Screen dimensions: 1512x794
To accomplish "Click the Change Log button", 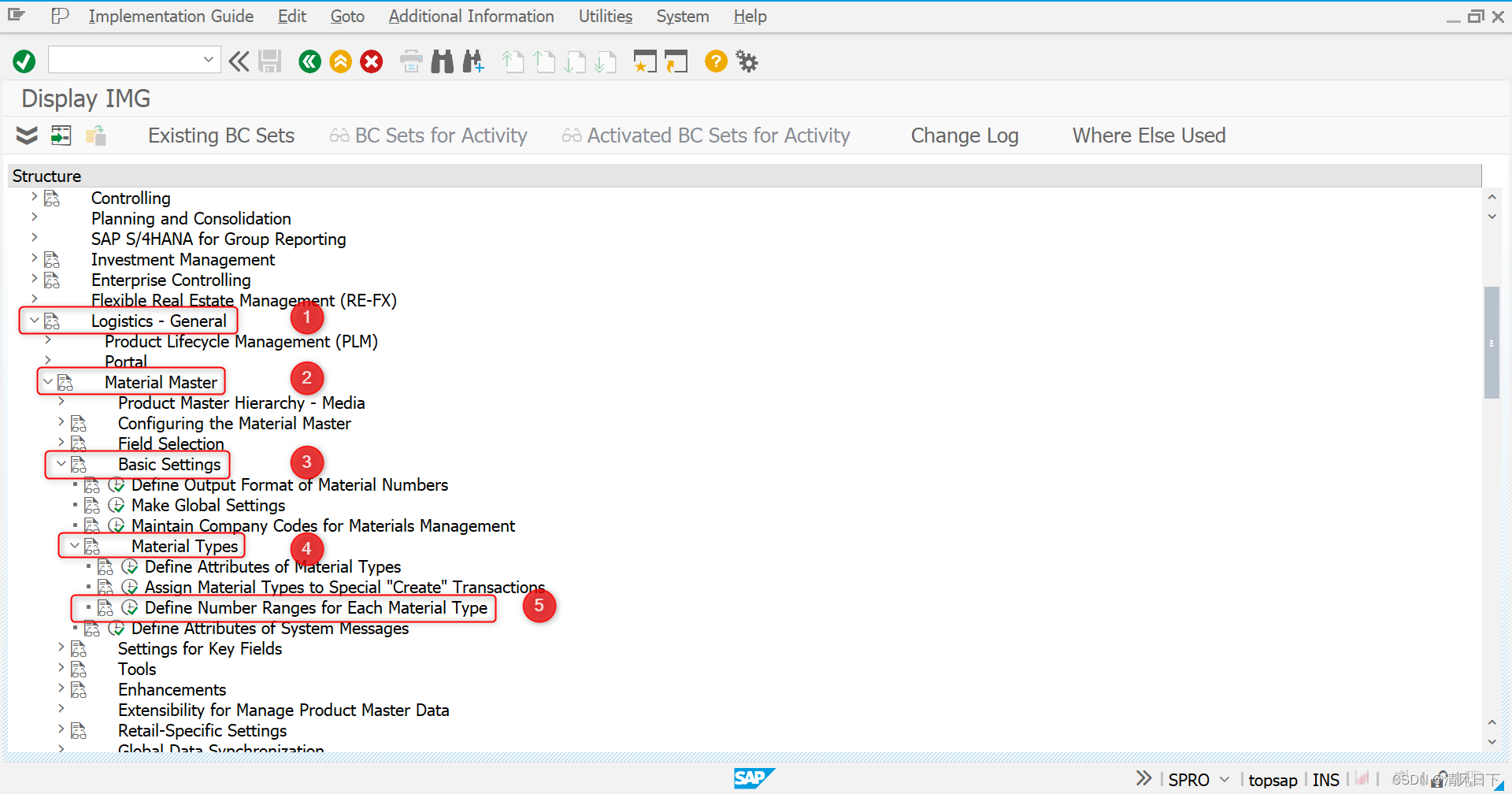I will (x=965, y=135).
